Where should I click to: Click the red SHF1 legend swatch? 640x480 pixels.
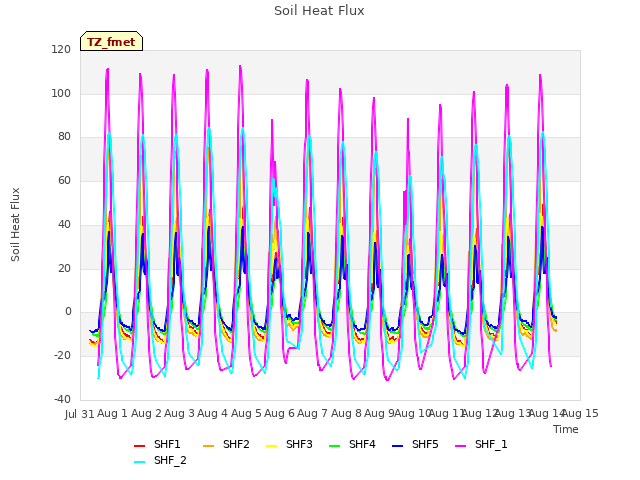(x=140, y=446)
